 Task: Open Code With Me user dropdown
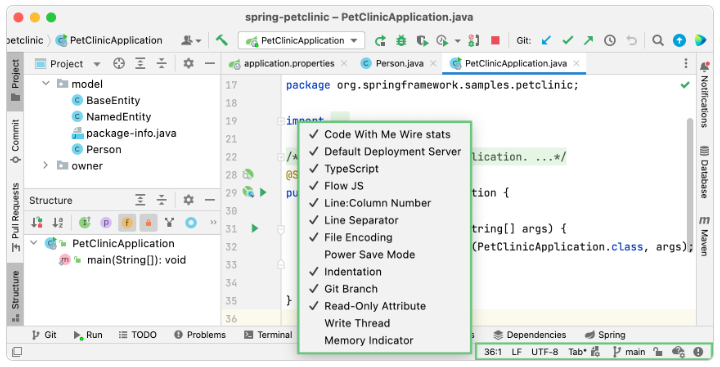point(191,40)
